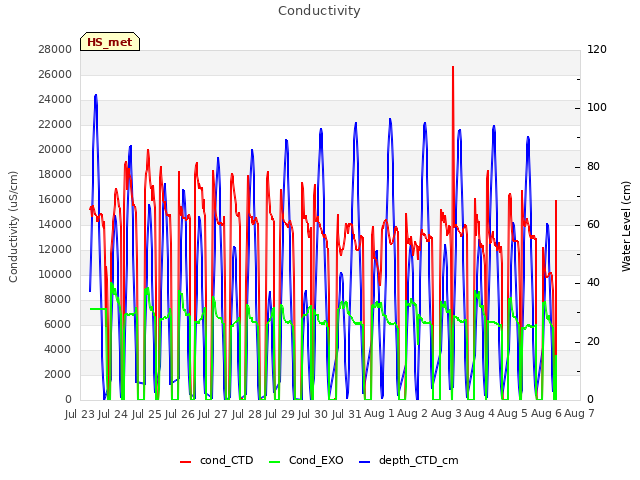Click the Jul 24 date label

tap(113, 414)
